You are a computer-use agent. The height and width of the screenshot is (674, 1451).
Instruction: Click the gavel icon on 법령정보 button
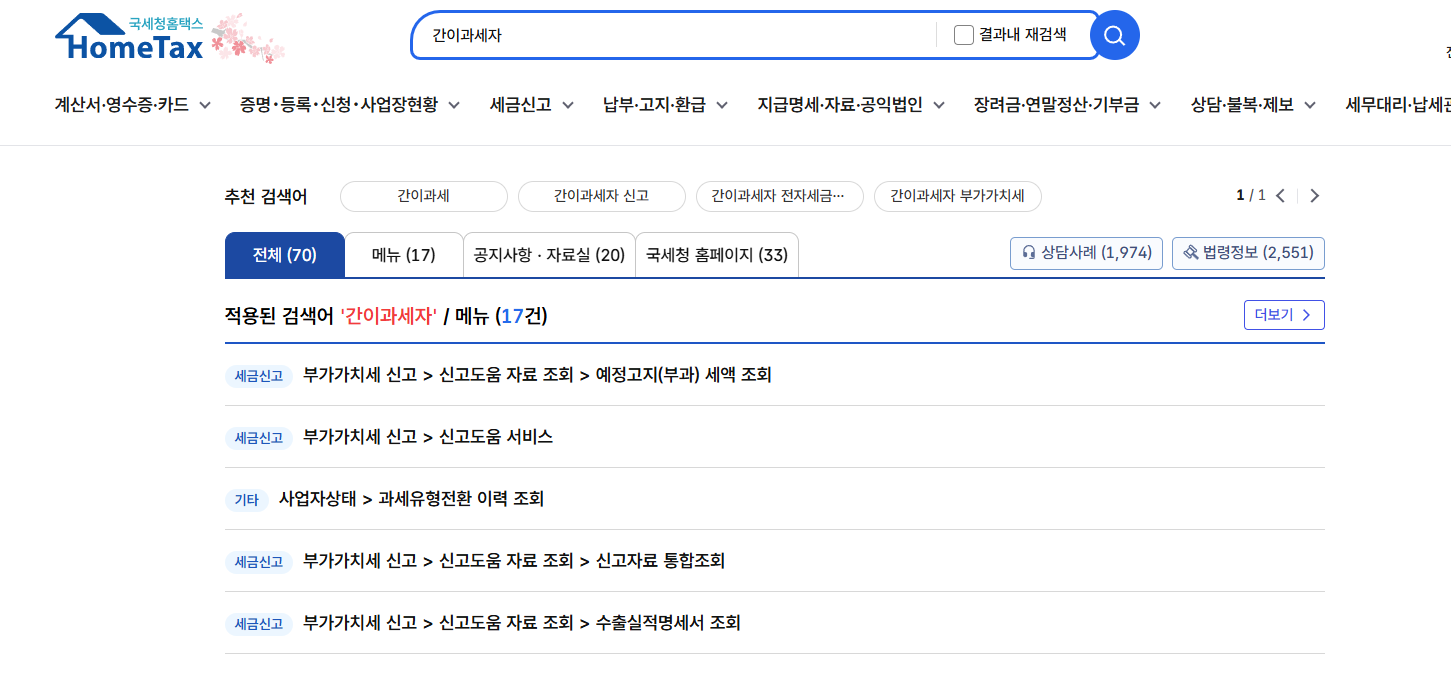(1190, 252)
